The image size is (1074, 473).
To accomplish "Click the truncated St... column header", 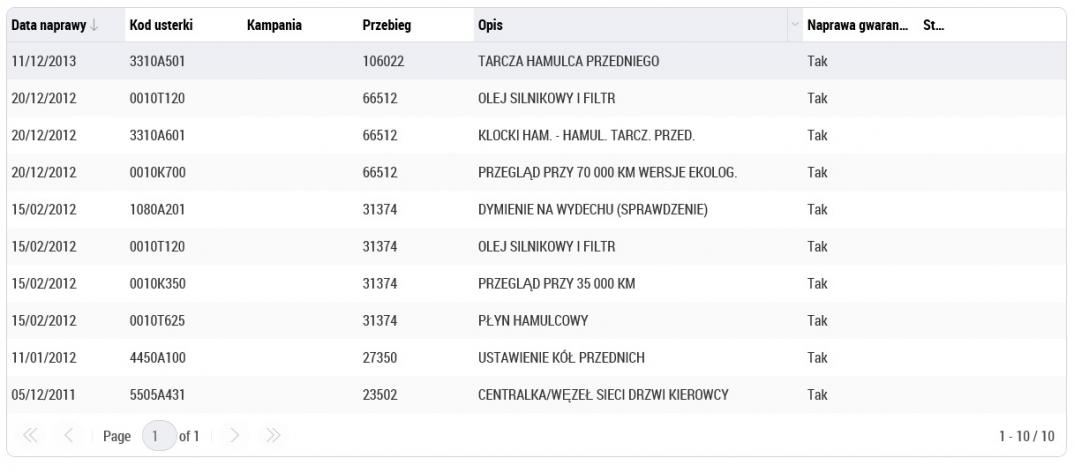I will click(x=934, y=25).
